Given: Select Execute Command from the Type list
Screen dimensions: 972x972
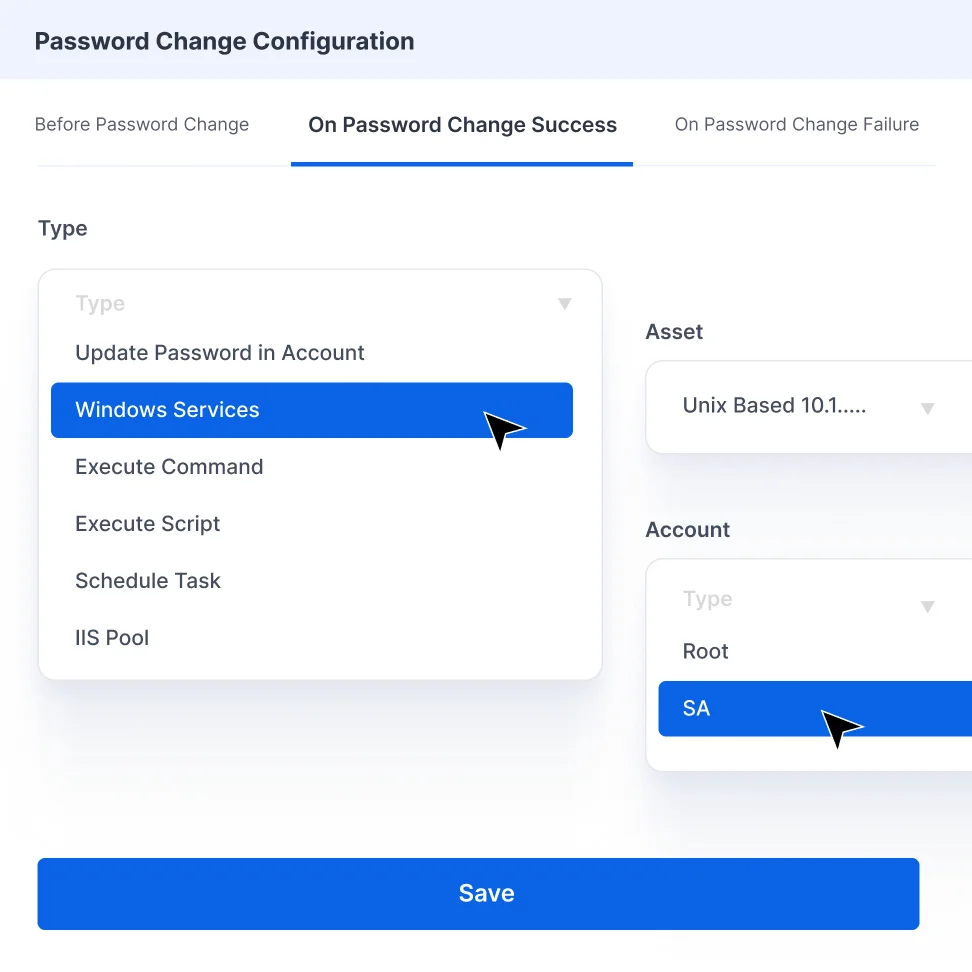Looking at the screenshot, I should tap(169, 466).
